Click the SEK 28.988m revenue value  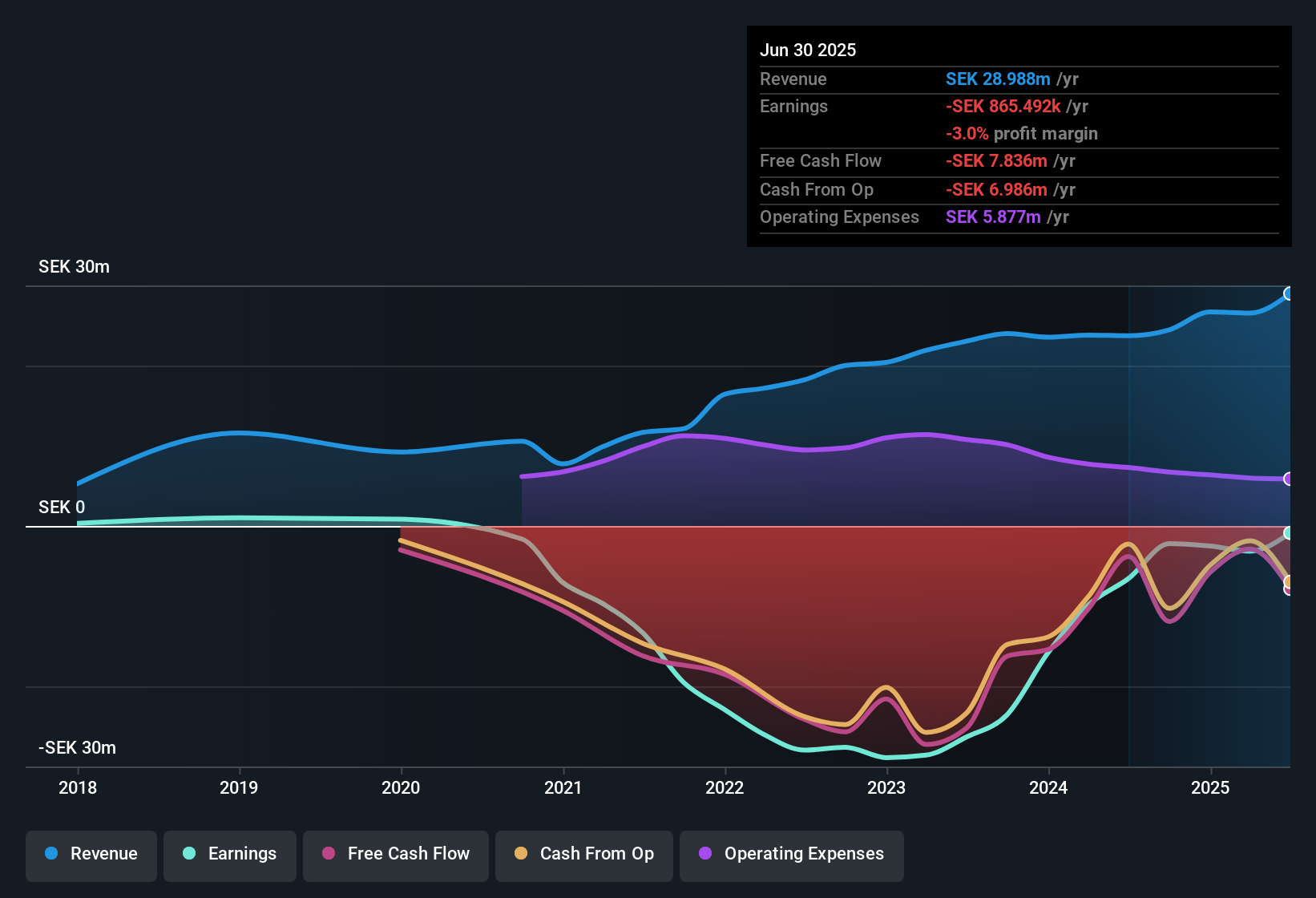[x=998, y=79]
